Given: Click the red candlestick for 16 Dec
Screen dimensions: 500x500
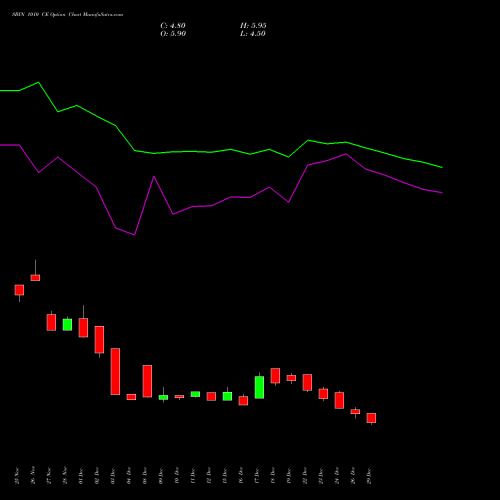Looking at the screenshot, I should point(243,401).
